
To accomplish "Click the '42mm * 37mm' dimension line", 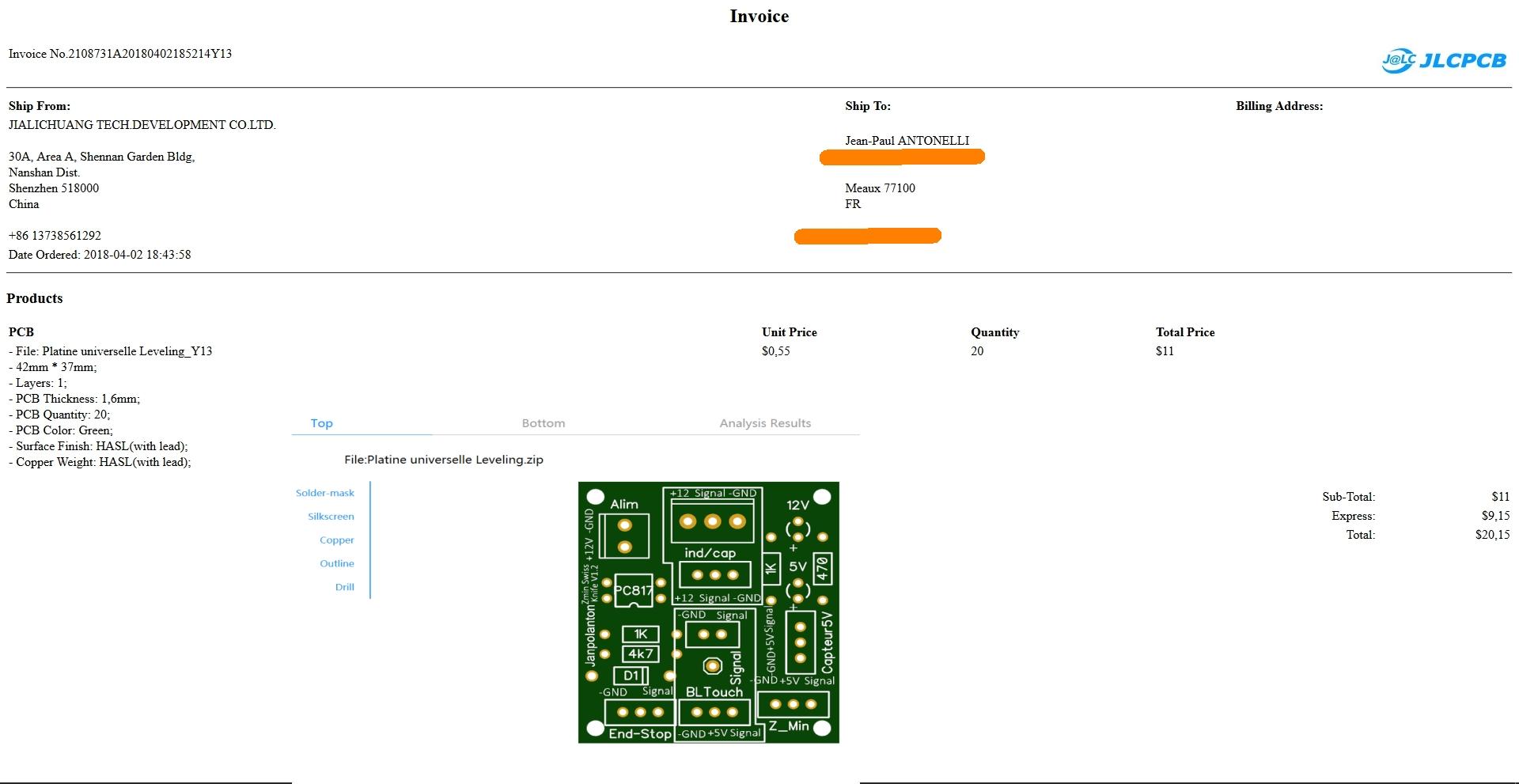I will point(53,367).
